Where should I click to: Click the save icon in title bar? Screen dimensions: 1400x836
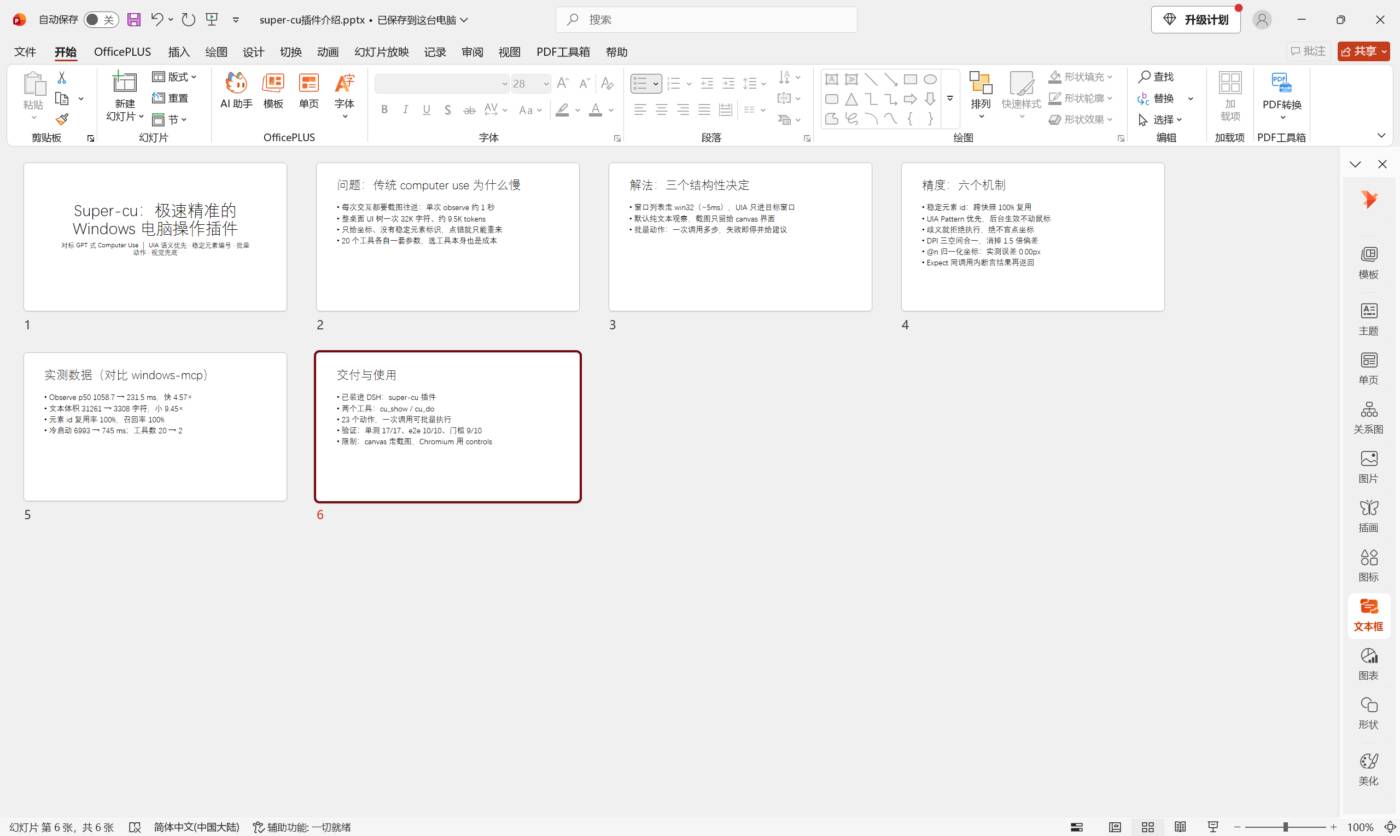(134, 19)
